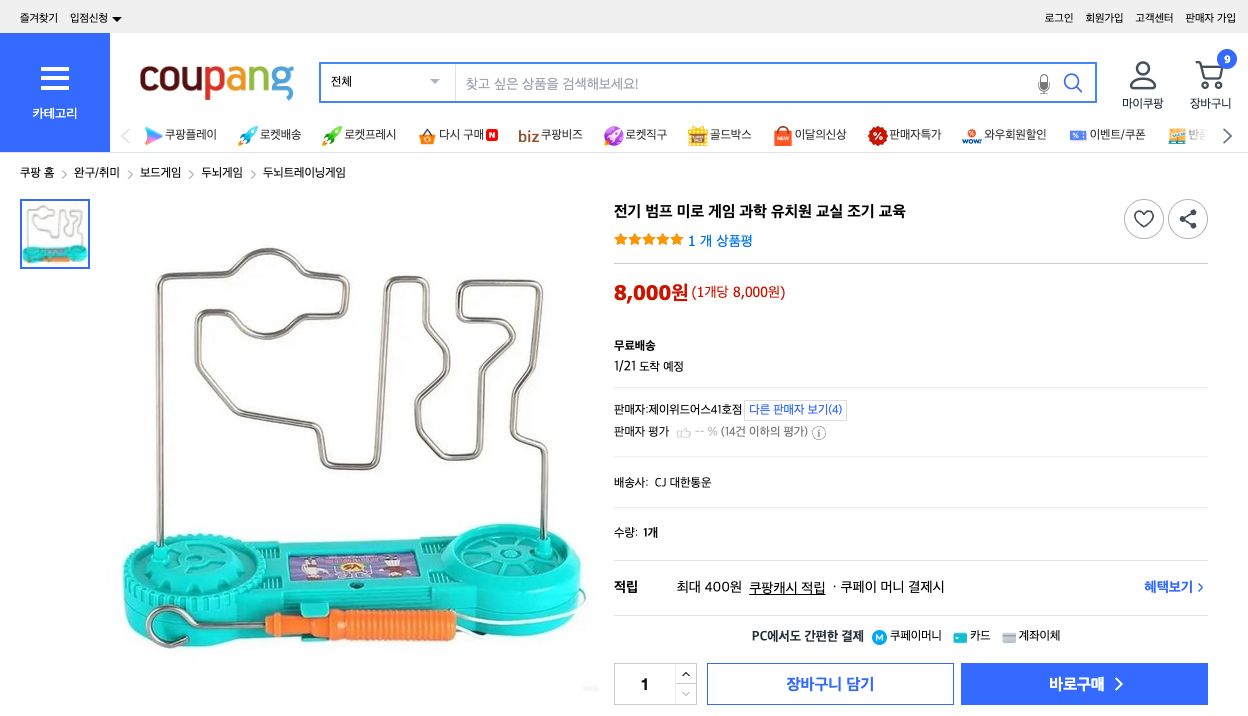
Task: Decrease quantity with the down stepper arrow
Action: (x=686, y=694)
